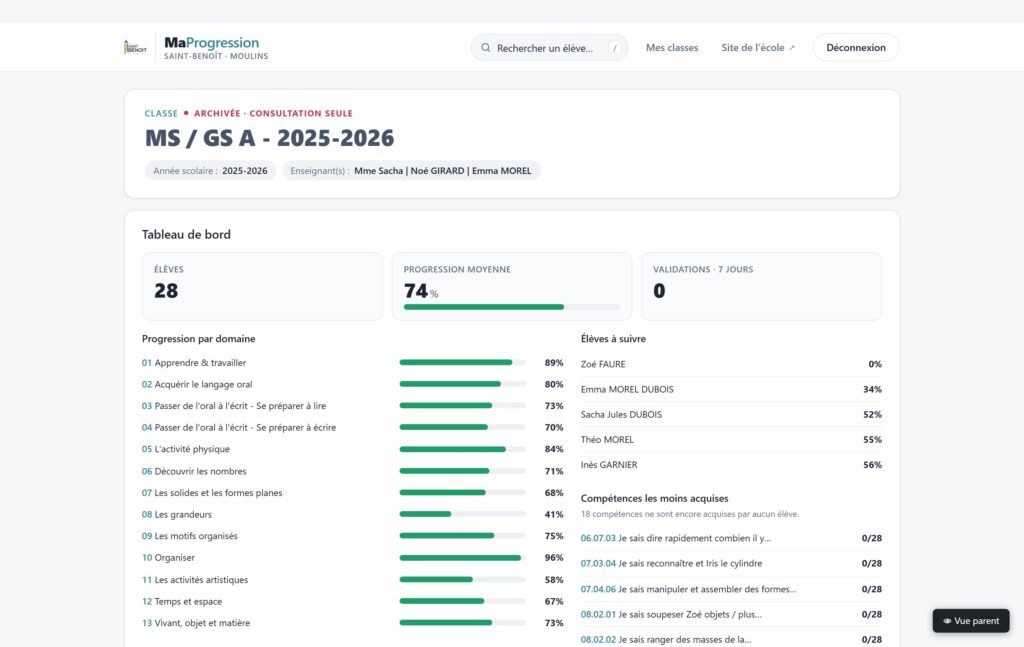The height and width of the screenshot is (647, 1024).
Task: Open competence 07.03.04 reconnaître le cylindre
Action: point(731,563)
